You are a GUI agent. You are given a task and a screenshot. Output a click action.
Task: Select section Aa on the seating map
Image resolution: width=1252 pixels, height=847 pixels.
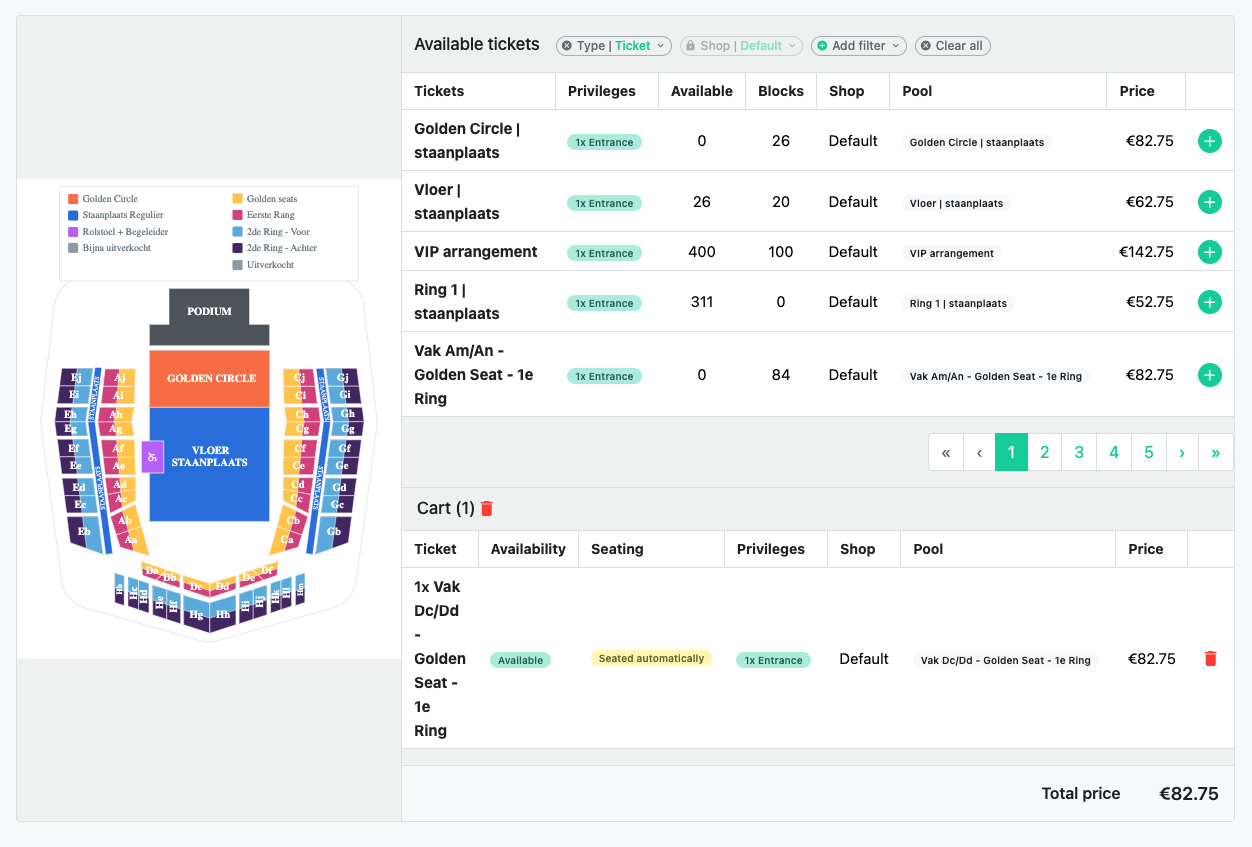coord(131,540)
